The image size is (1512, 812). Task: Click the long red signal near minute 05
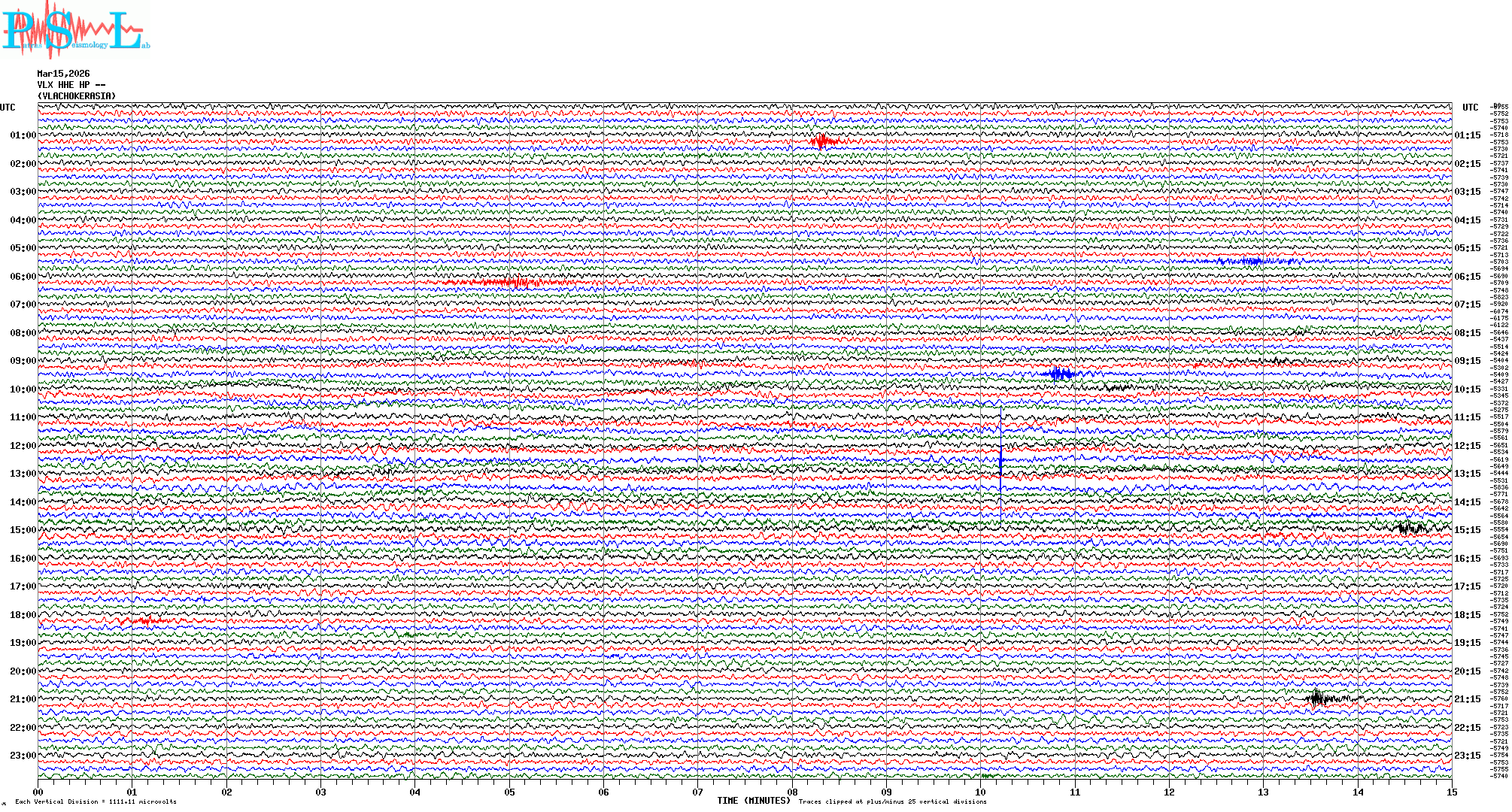(x=512, y=283)
